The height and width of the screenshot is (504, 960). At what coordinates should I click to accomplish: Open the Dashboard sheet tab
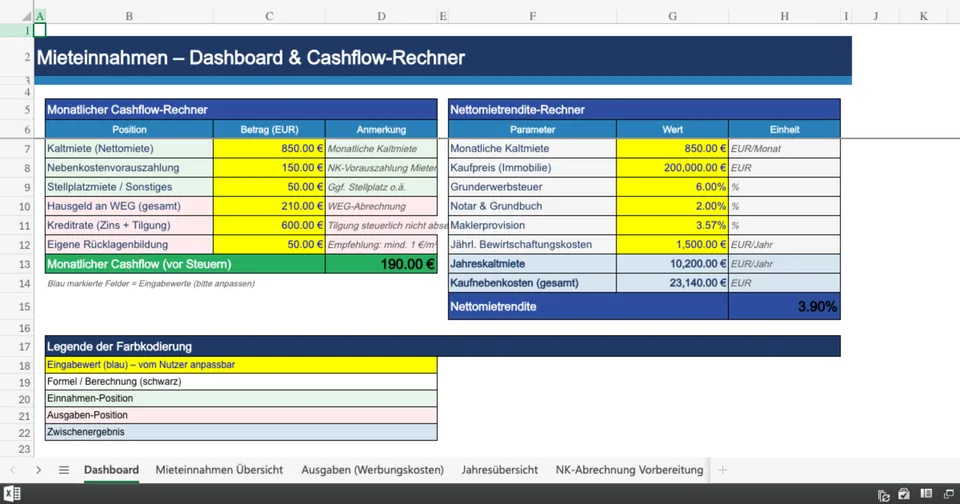click(111, 470)
